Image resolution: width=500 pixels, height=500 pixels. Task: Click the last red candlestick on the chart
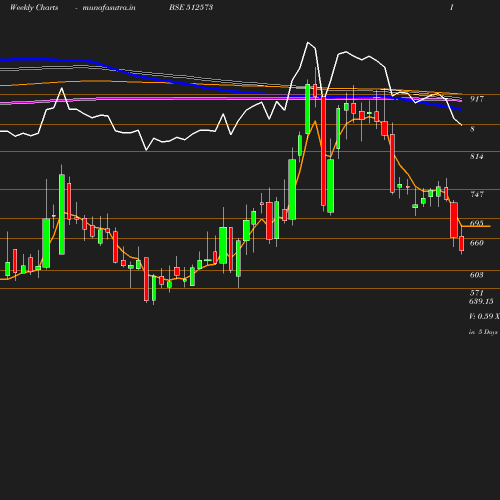pyautogui.click(x=462, y=243)
